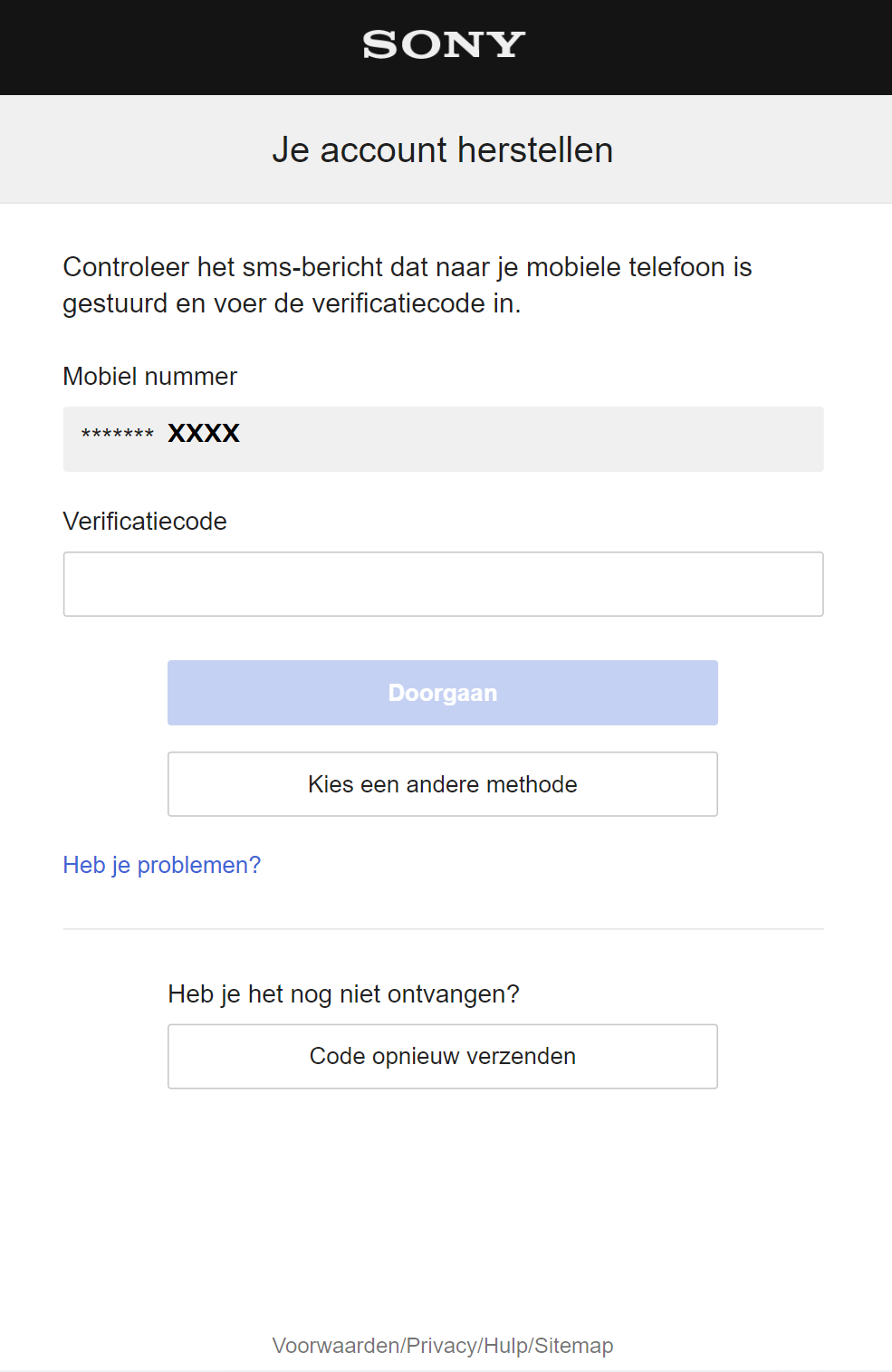
Task: Click inside the Verificatiecode input field
Action: pos(443,584)
